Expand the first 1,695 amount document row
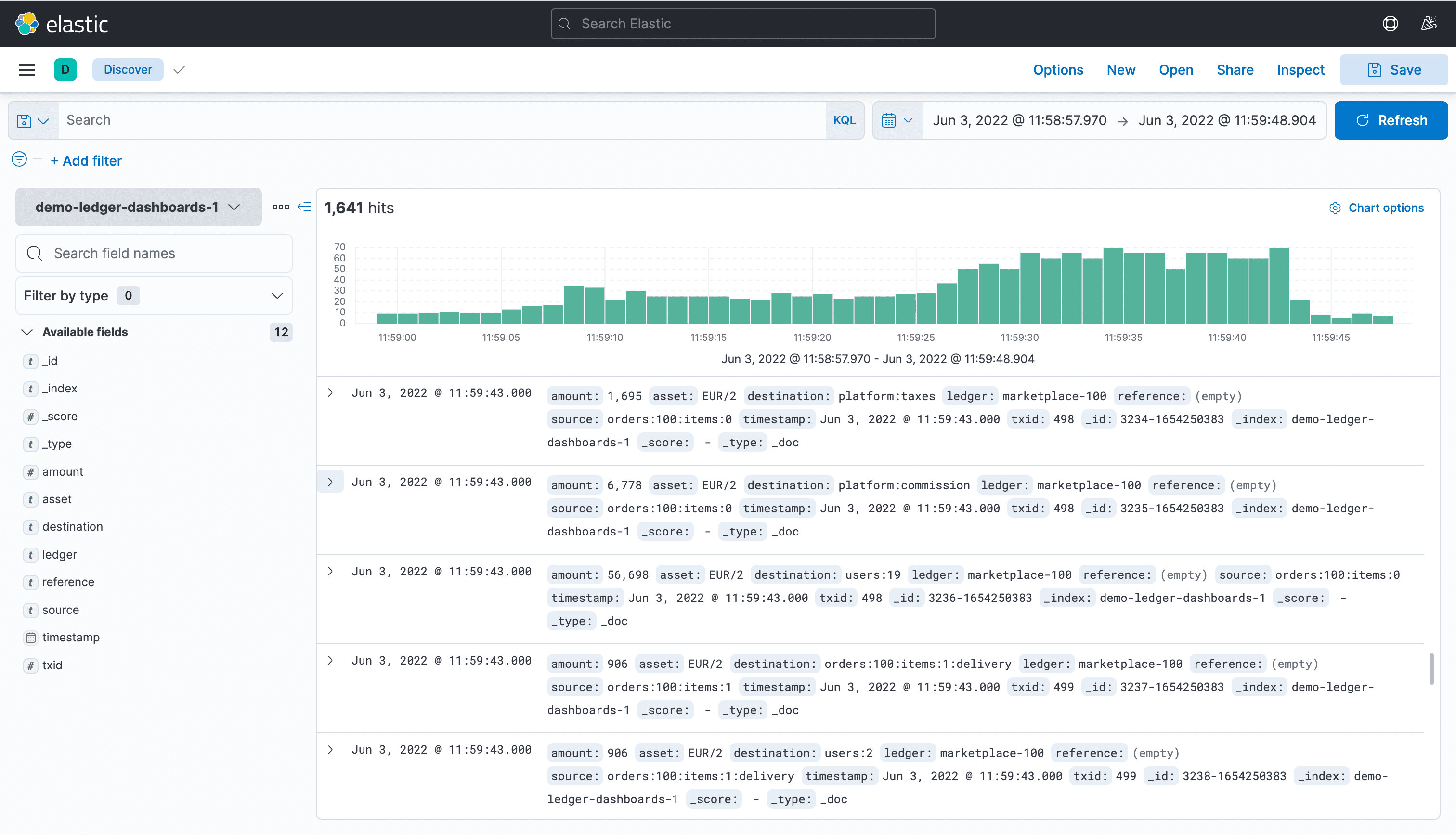Image resolution: width=1456 pixels, height=835 pixels. (x=330, y=393)
